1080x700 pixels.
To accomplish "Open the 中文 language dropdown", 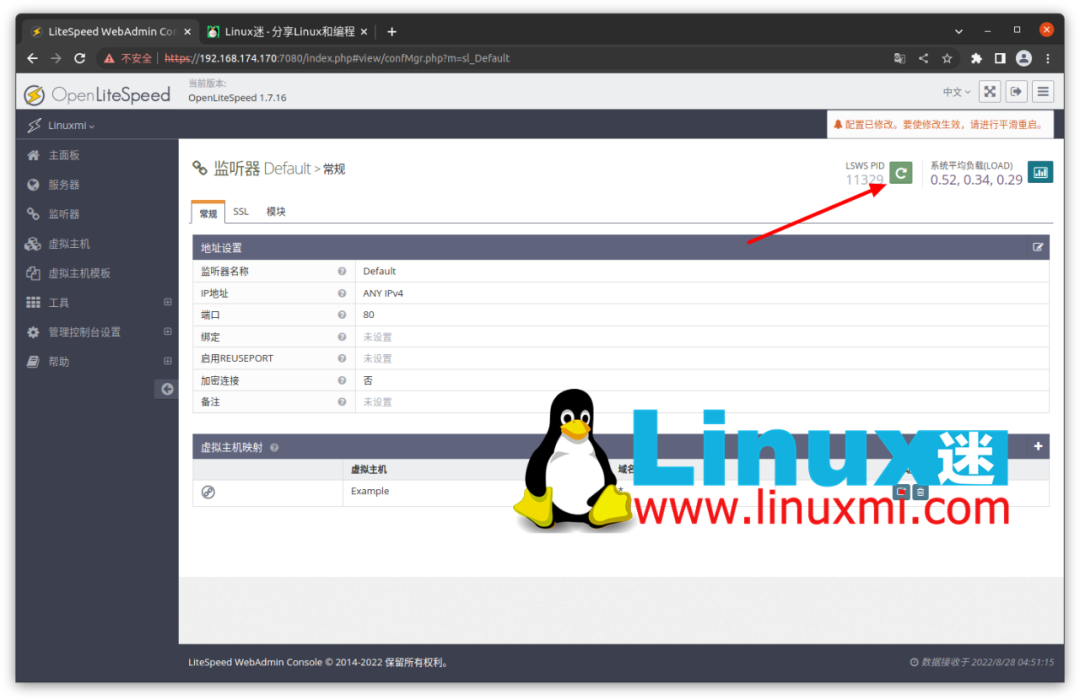I will coord(956,92).
